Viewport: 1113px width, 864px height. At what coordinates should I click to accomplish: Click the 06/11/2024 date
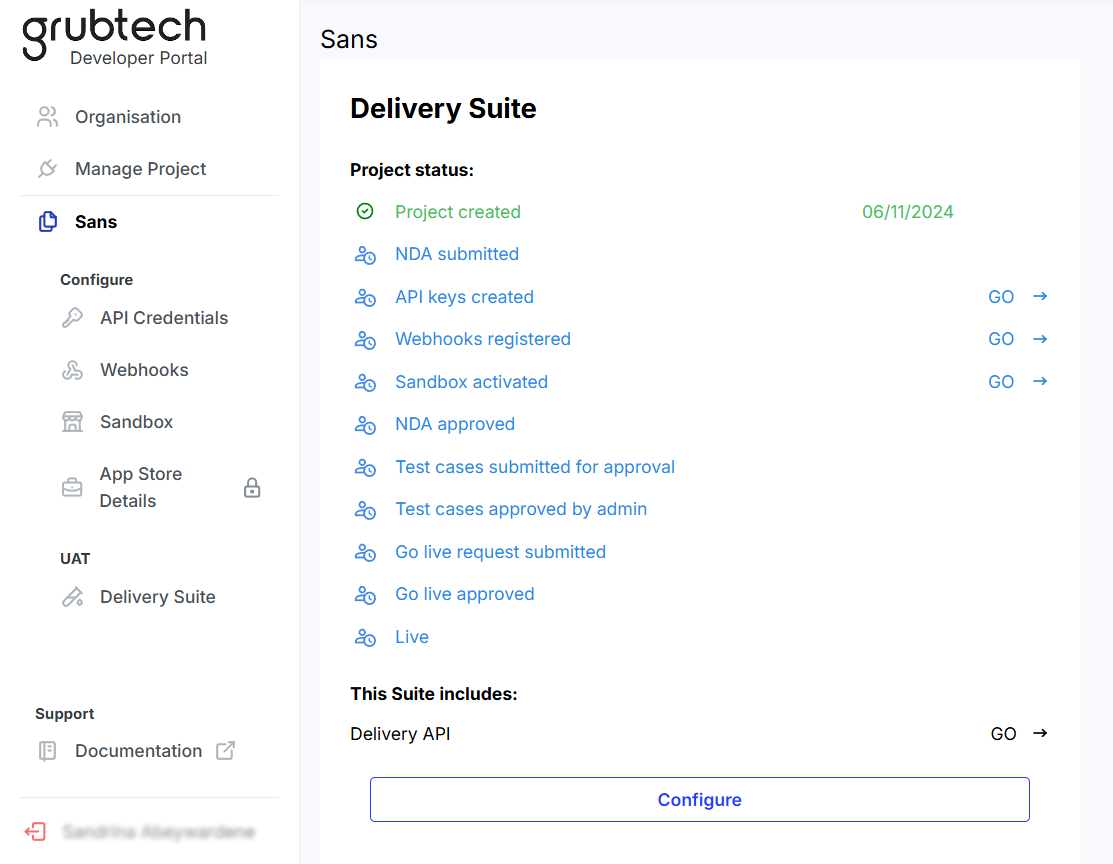click(908, 212)
